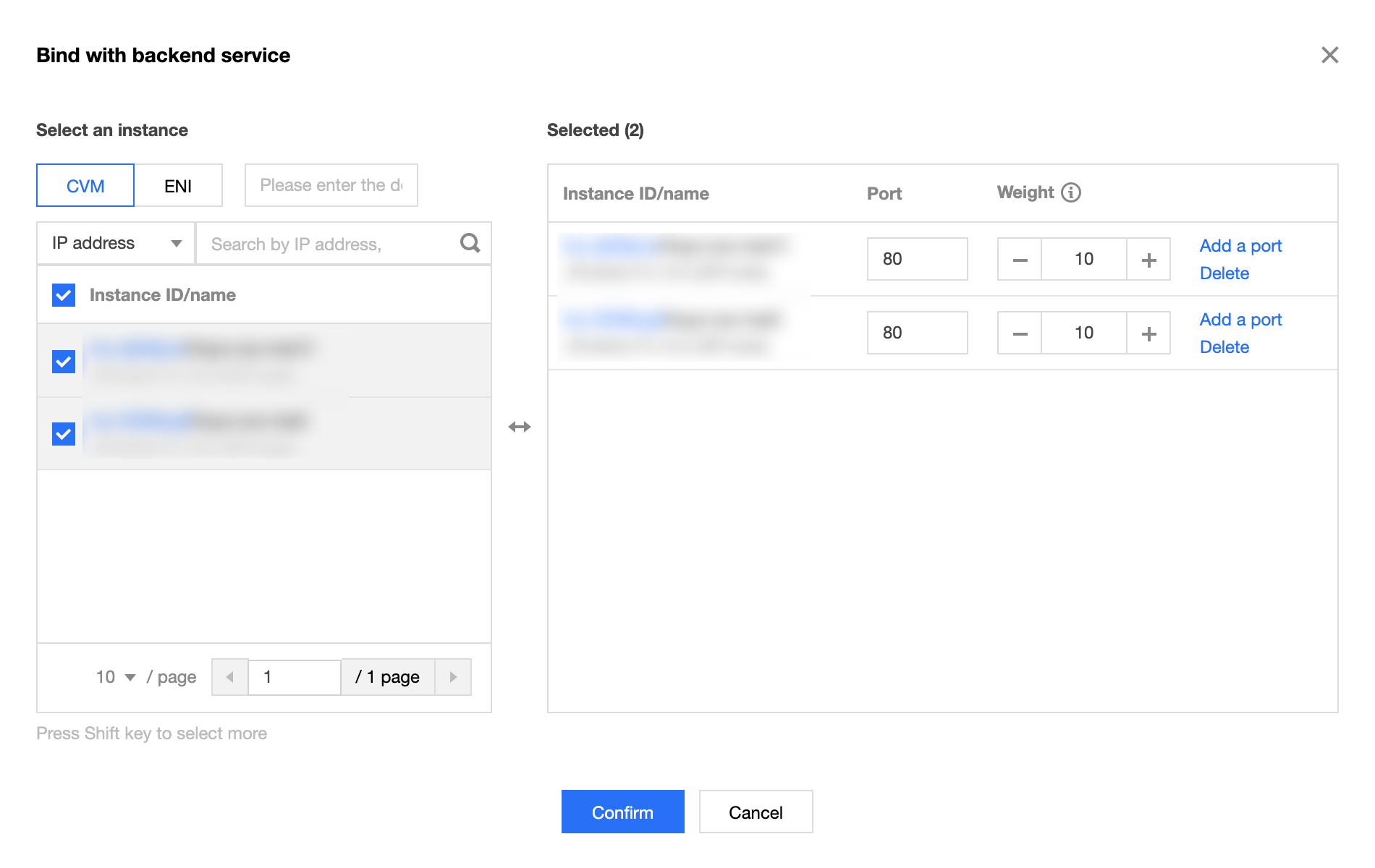Image resolution: width=1375 pixels, height=868 pixels.
Task: Click the search magnifier icon
Action: pyautogui.click(x=470, y=243)
